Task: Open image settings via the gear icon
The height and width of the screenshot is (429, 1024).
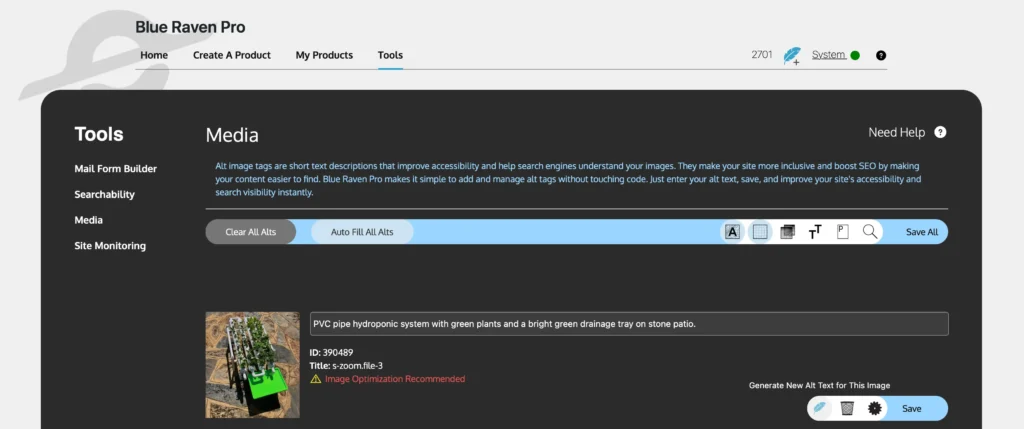Action: pyautogui.click(x=875, y=408)
